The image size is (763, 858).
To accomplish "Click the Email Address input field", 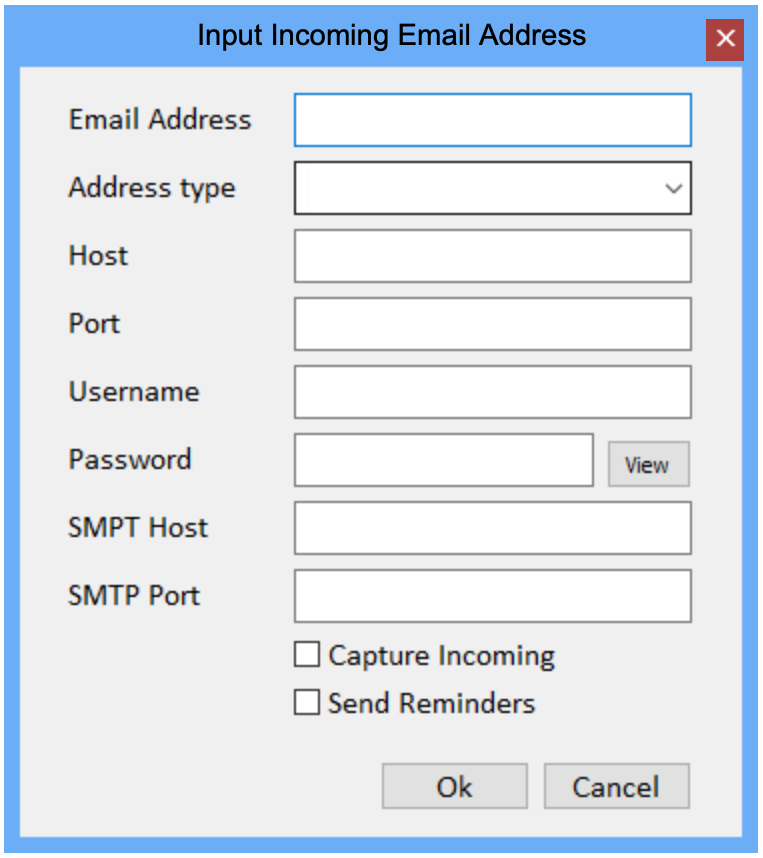I will (x=492, y=120).
